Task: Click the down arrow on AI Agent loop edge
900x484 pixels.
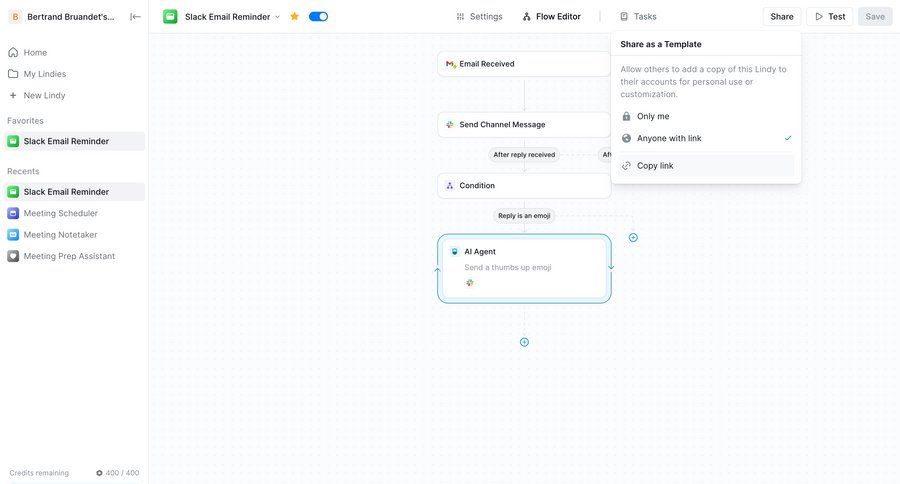Action: coord(611,267)
